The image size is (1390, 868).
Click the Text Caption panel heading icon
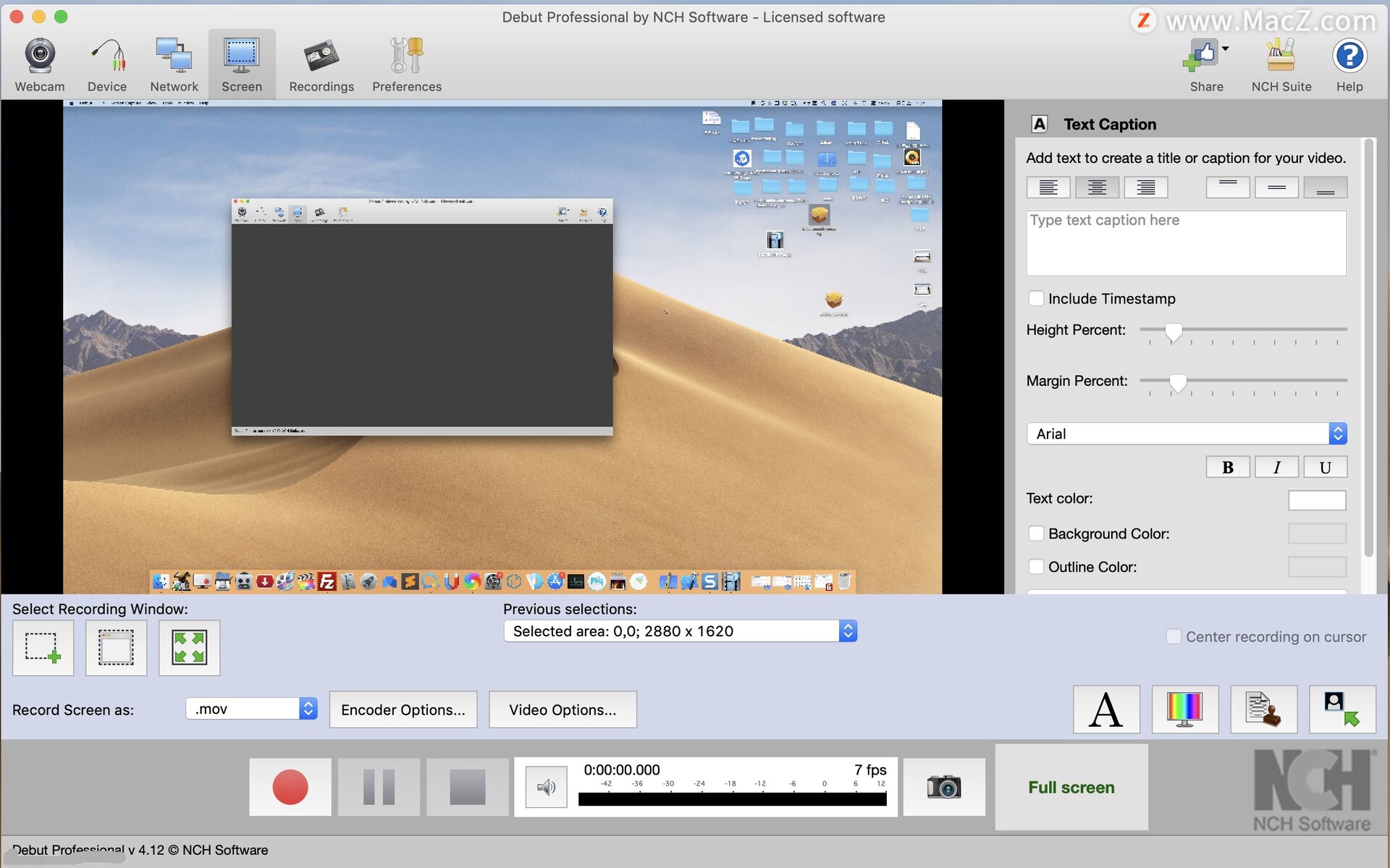coord(1040,124)
